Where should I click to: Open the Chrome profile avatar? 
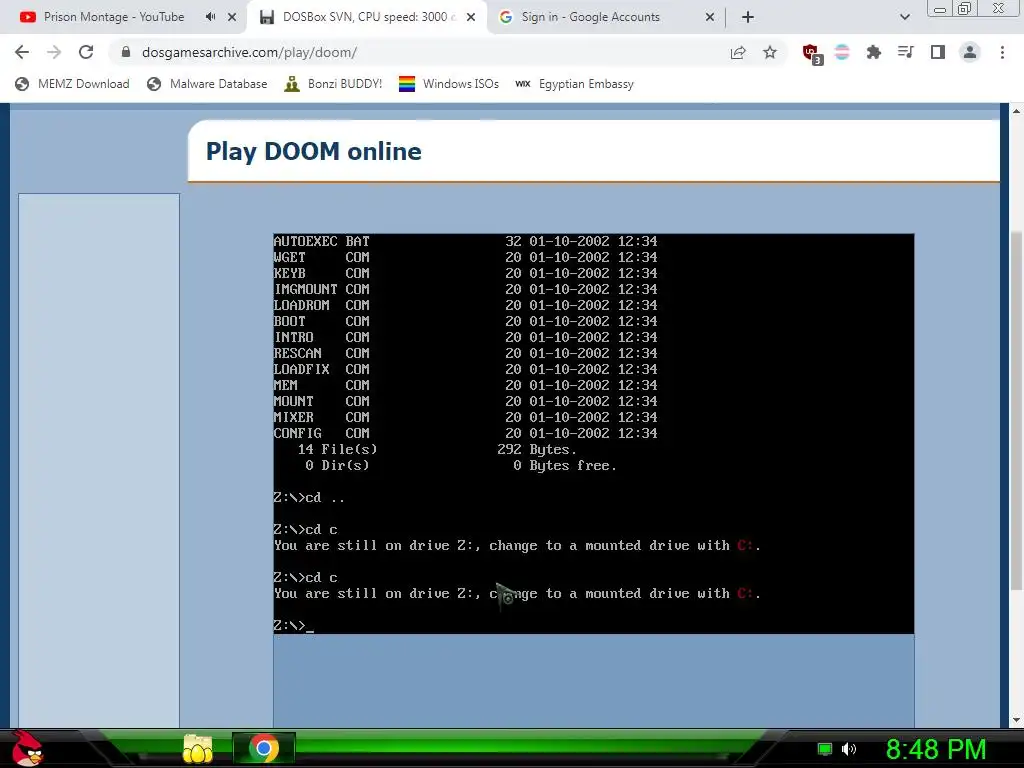click(970, 52)
